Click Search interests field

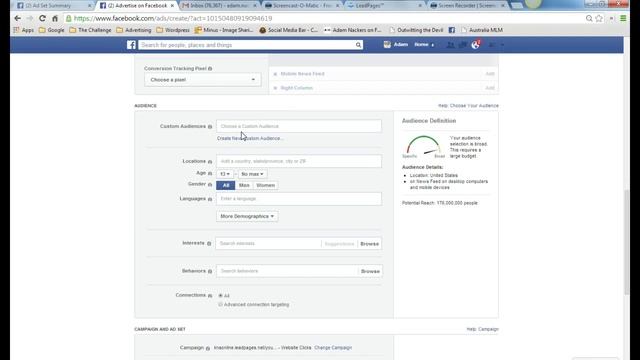268,244
